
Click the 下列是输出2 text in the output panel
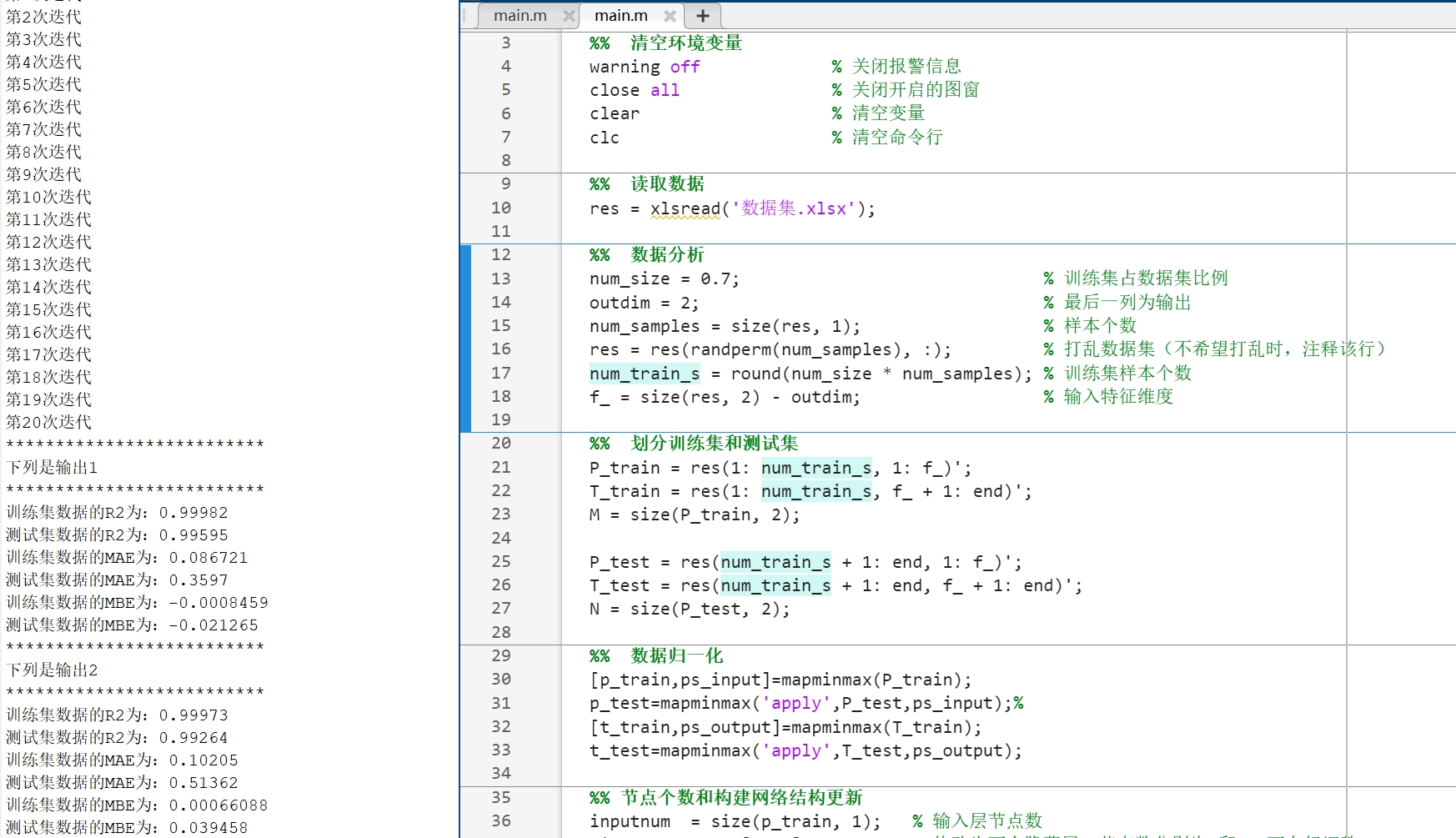tap(51, 670)
